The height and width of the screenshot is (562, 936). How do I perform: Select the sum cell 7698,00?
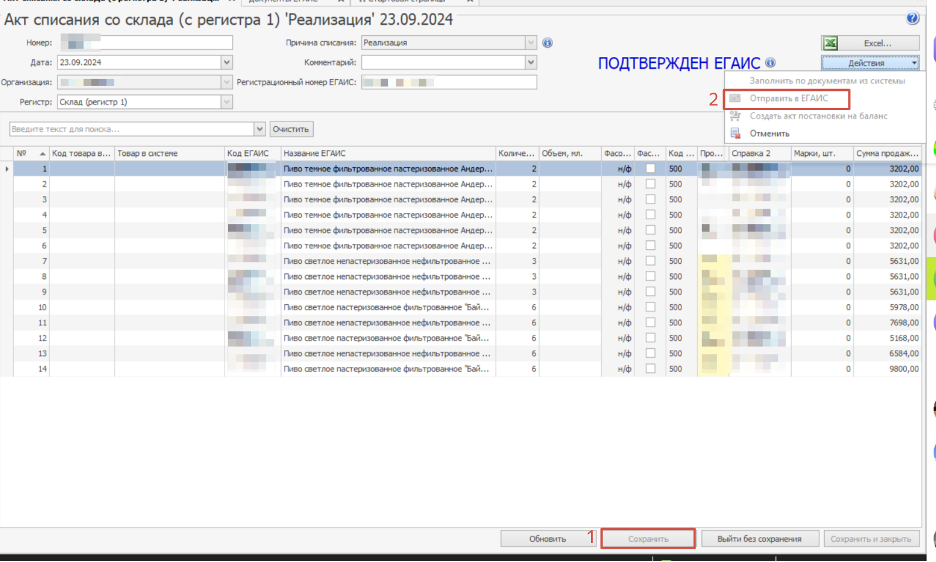tap(886, 323)
